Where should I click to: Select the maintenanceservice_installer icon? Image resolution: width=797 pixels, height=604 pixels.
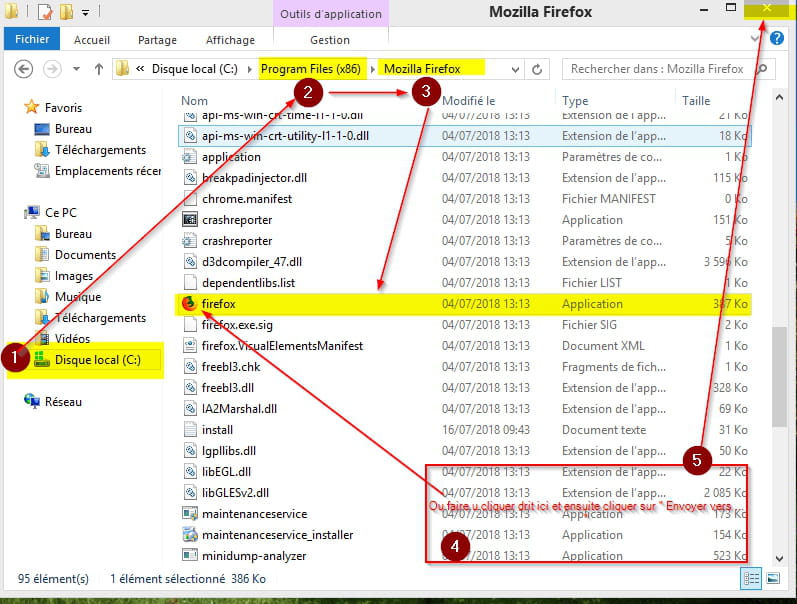pyautogui.click(x=190, y=535)
